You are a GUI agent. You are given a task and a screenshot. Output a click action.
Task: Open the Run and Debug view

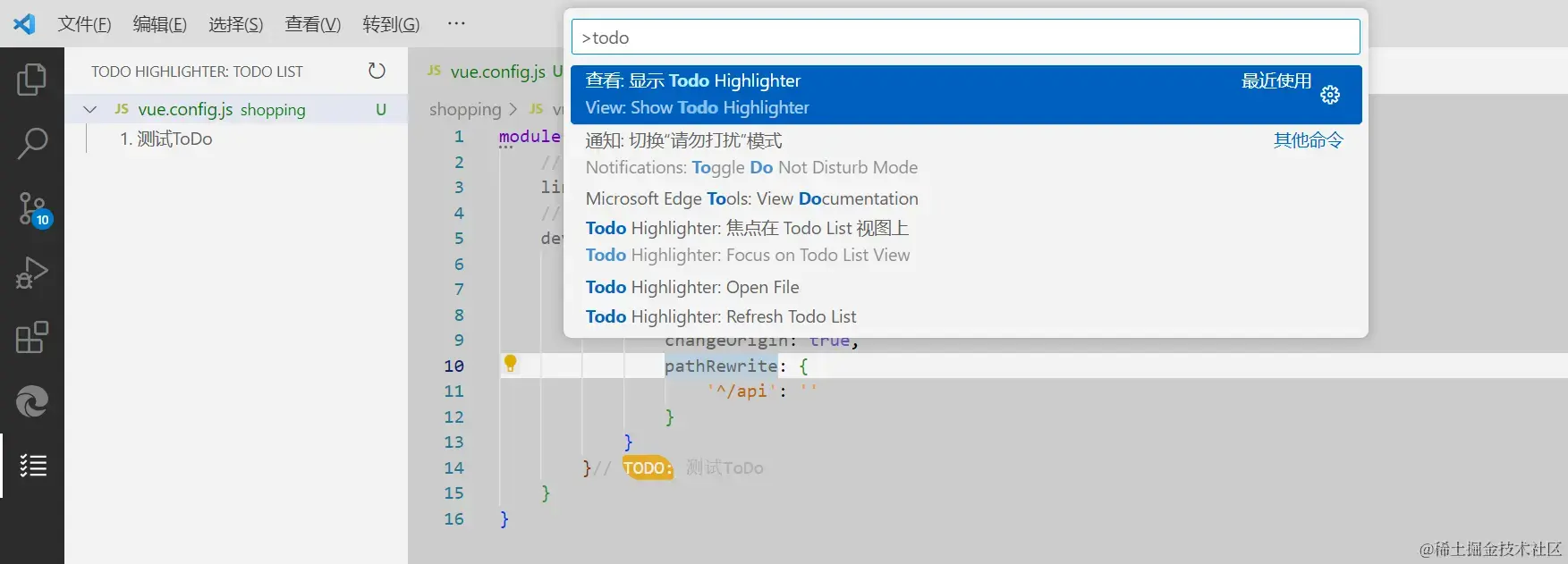(31, 273)
